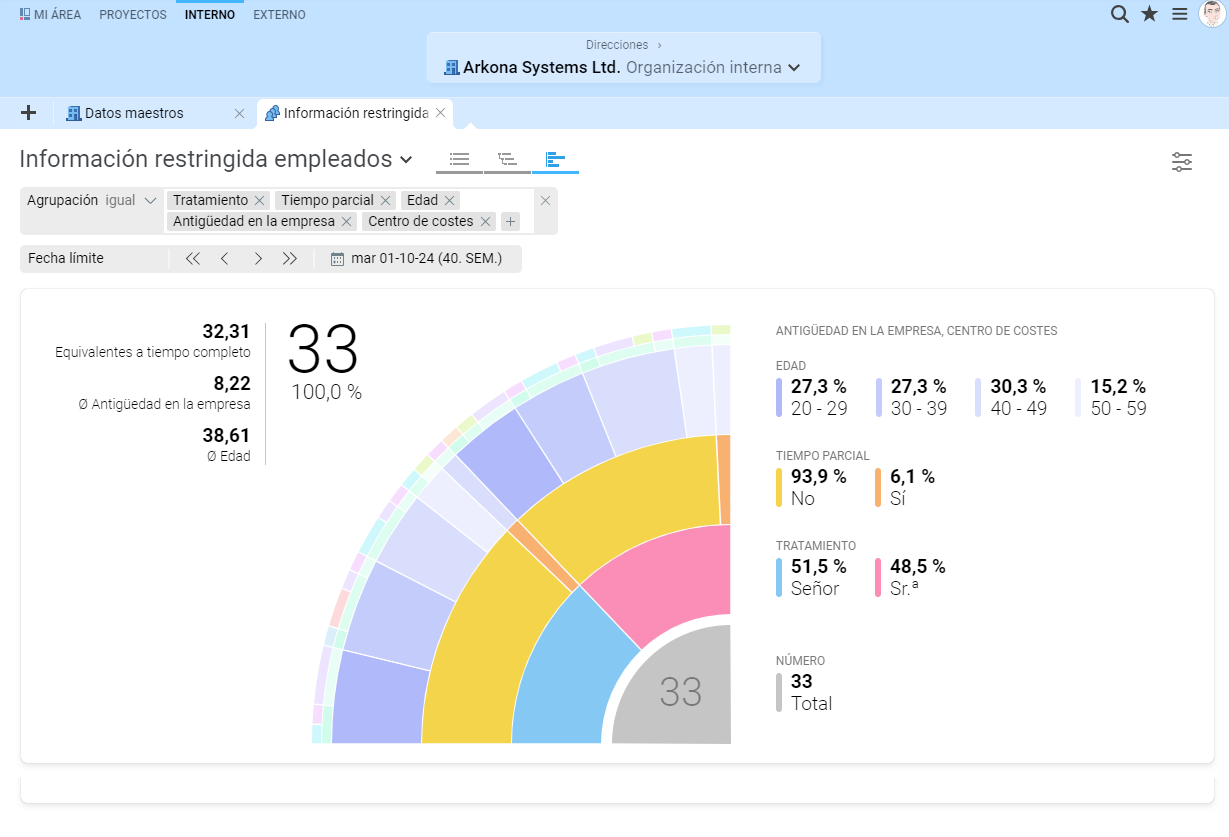Switch to Datos maestros tab
The height and width of the screenshot is (837, 1229).
(134, 114)
